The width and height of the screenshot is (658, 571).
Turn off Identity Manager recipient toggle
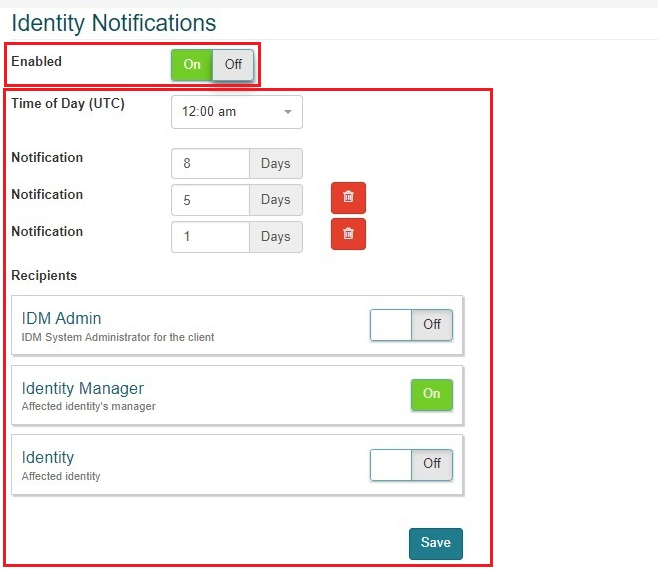click(x=431, y=394)
